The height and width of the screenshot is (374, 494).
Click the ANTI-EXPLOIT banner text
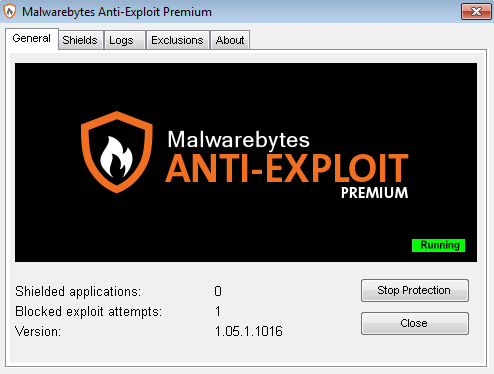point(287,169)
